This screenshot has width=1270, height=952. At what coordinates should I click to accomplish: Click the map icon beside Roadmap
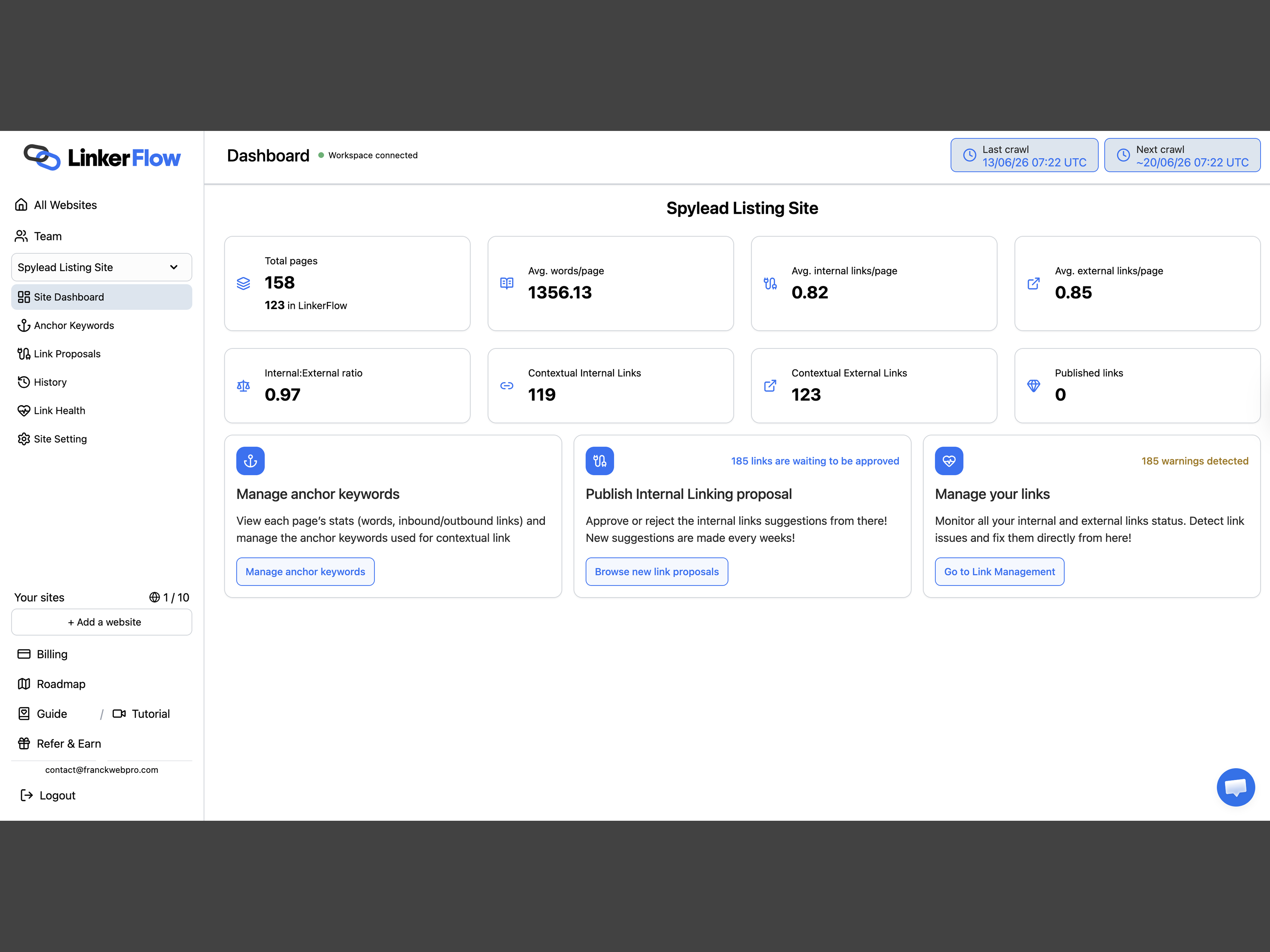click(x=24, y=684)
